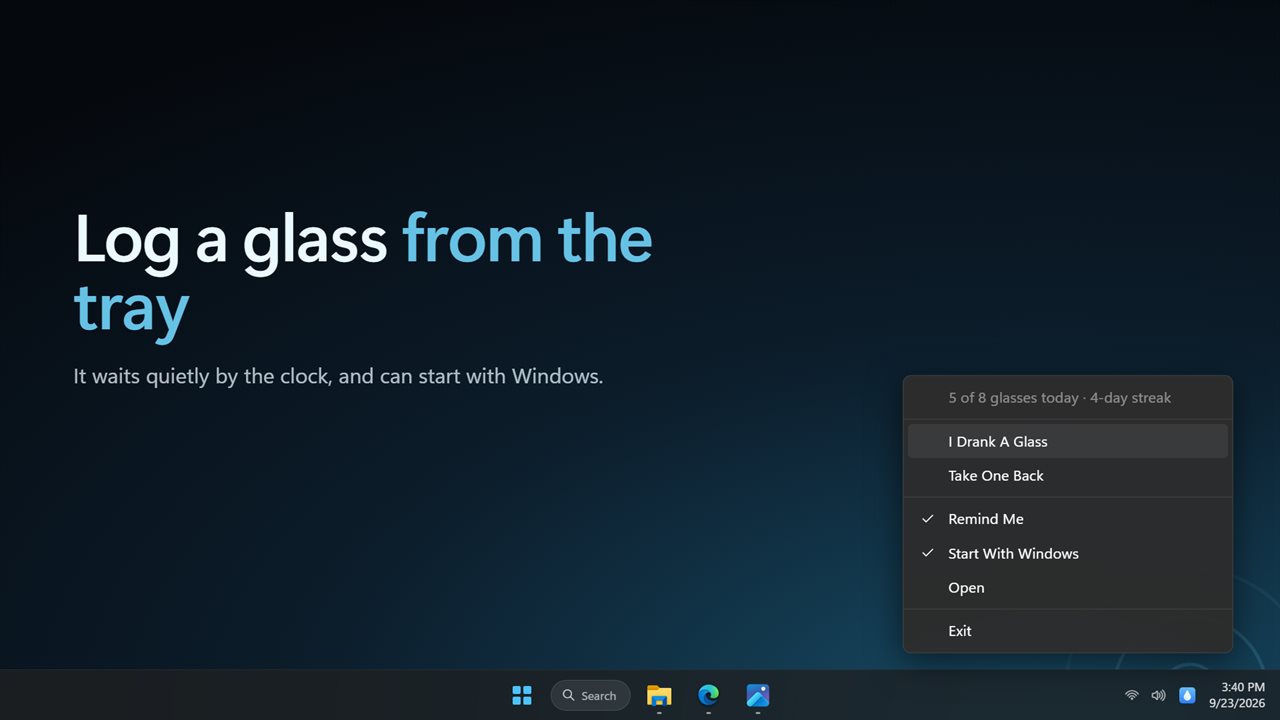The height and width of the screenshot is (720, 1280).
Task: Select Take One Back
Action: [x=1068, y=475]
